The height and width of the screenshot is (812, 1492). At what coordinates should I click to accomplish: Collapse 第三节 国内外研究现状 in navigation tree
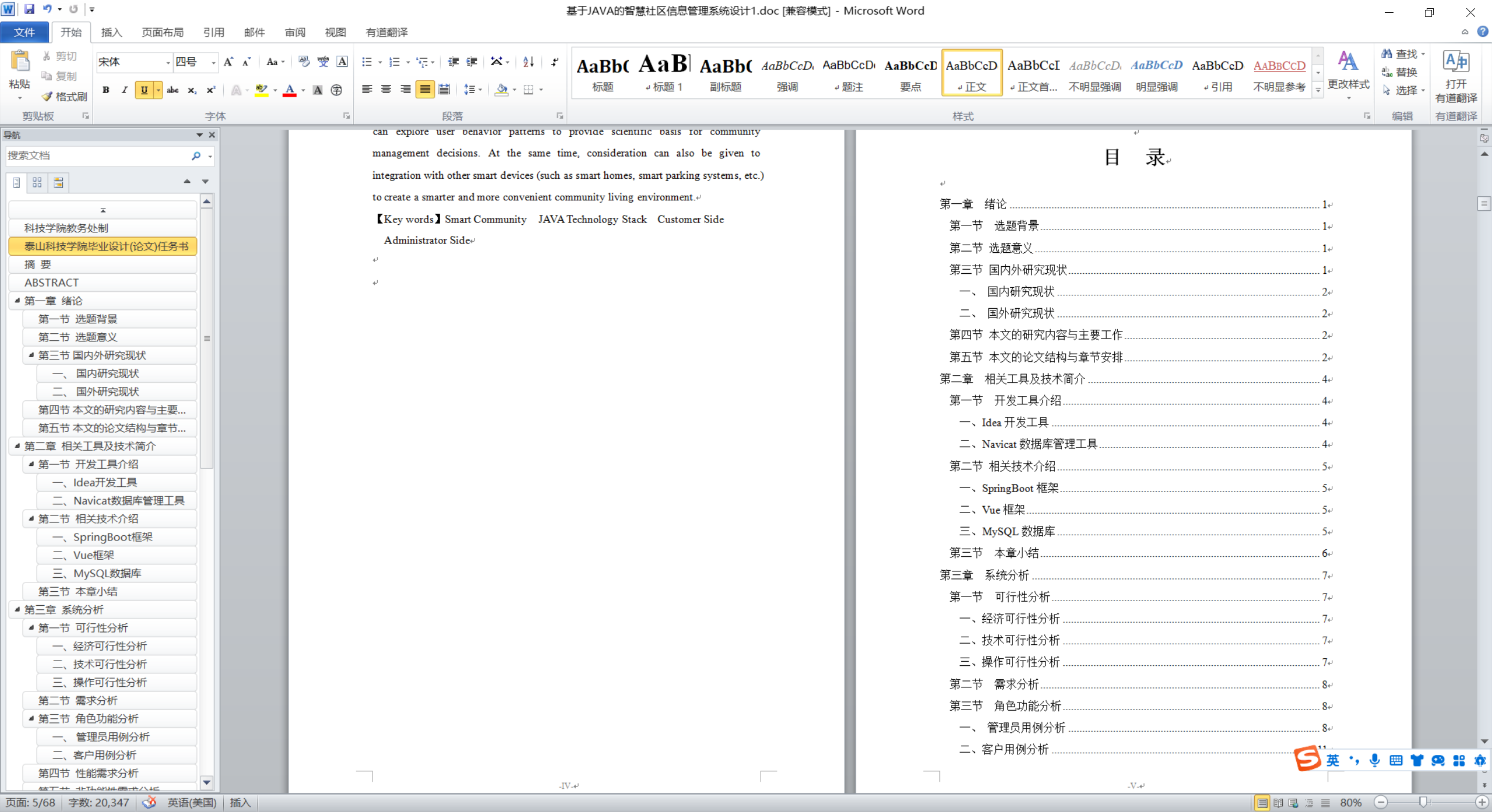31,355
